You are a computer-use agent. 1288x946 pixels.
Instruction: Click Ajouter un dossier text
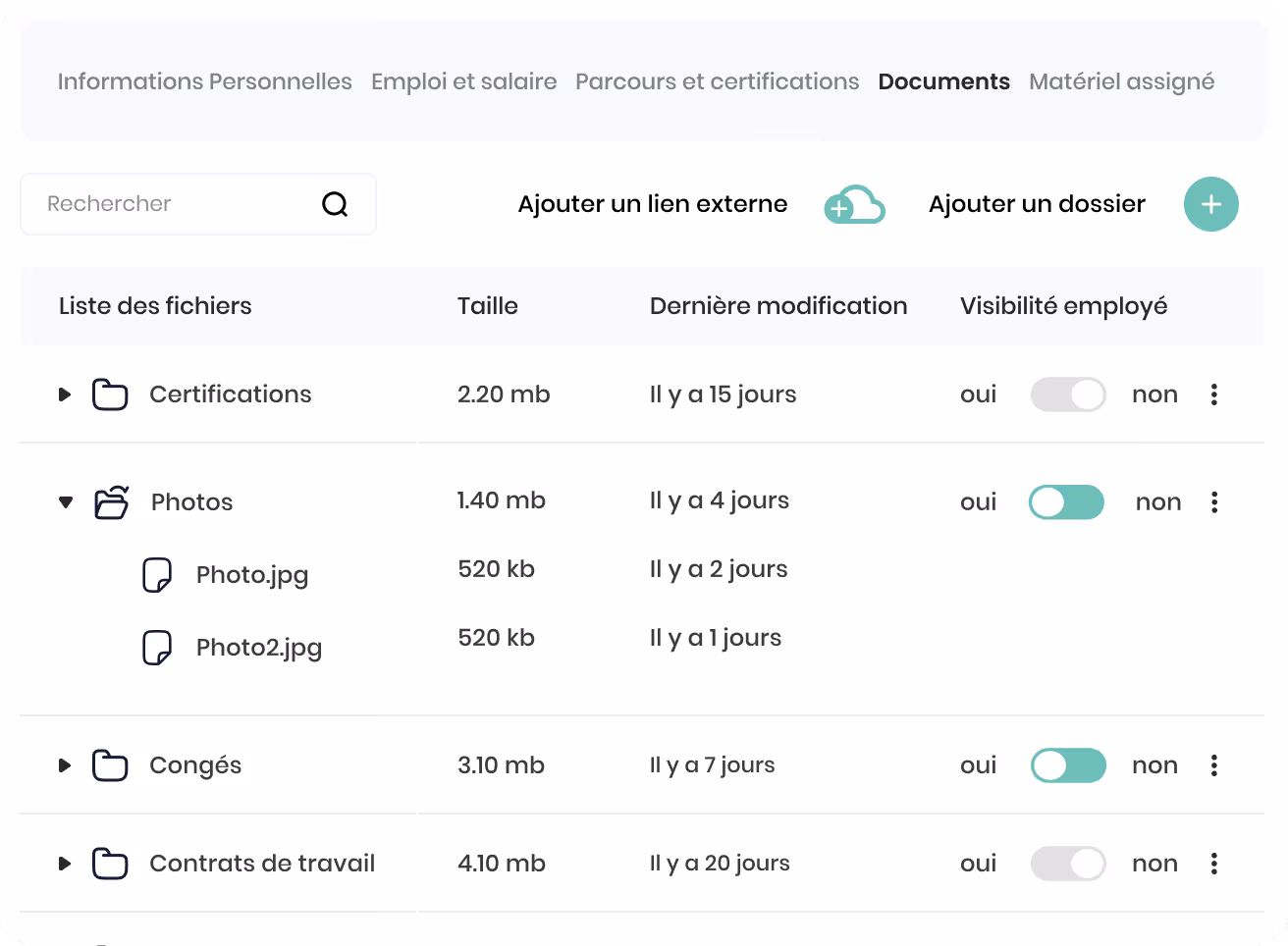point(1037,204)
